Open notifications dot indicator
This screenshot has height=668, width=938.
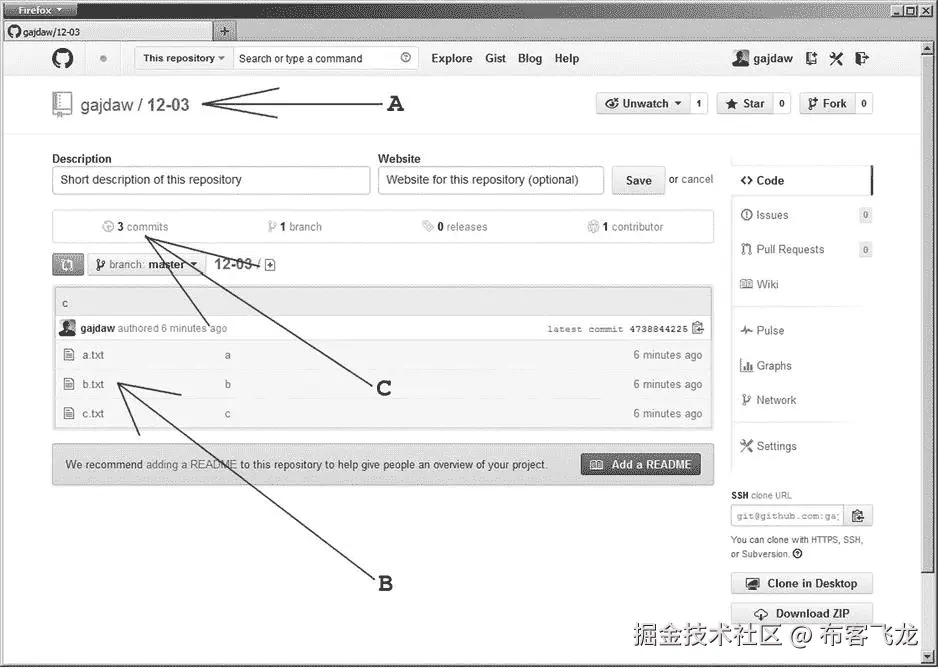(x=103, y=59)
